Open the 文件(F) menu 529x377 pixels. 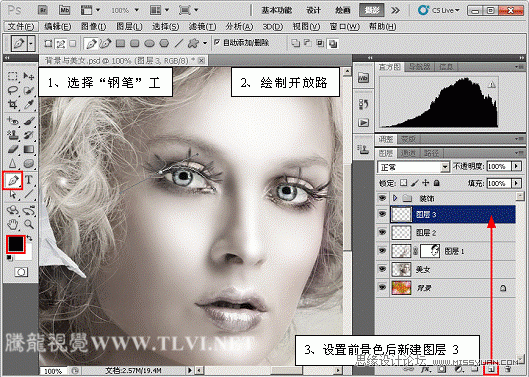tap(21, 26)
